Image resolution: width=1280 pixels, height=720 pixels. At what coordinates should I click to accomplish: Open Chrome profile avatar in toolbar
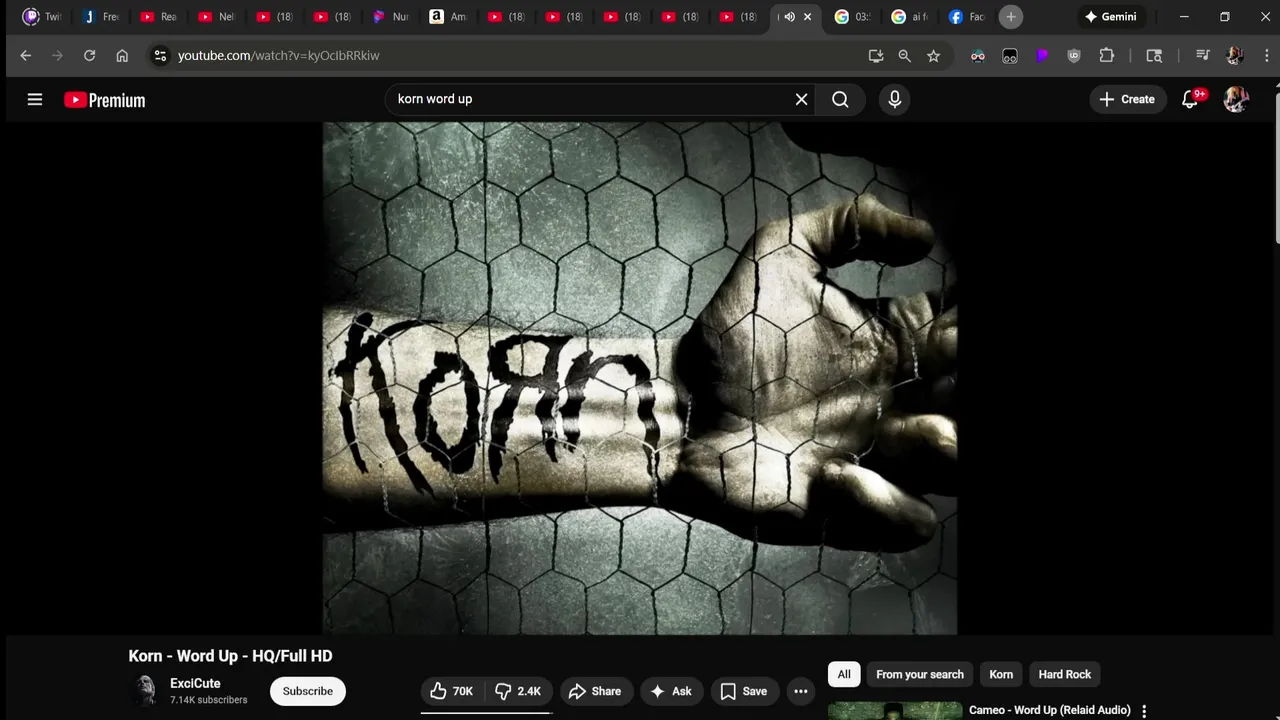click(1235, 56)
